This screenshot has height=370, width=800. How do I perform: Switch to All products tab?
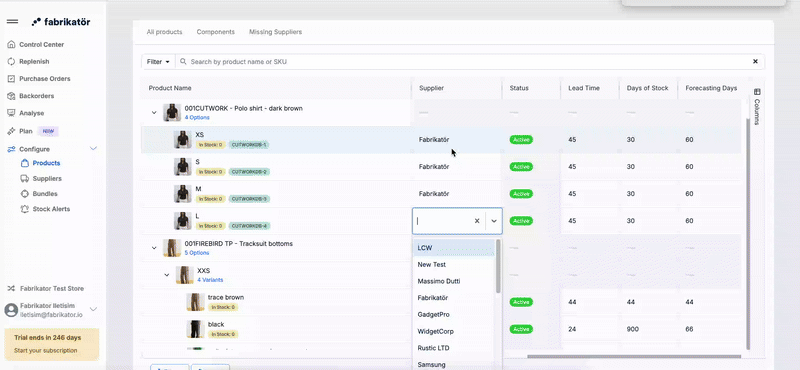pyautogui.click(x=164, y=32)
